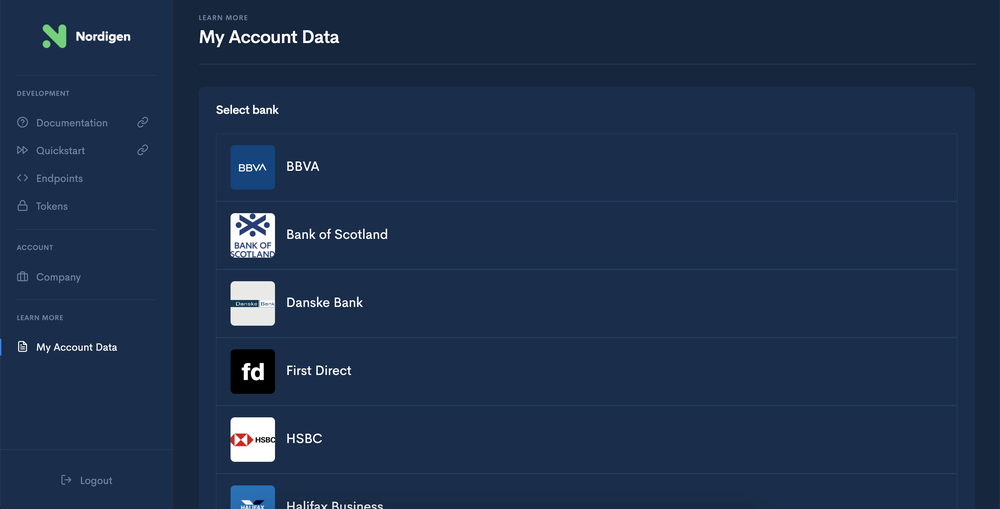Choose Bank of Scotland
The image size is (1000, 509).
pyautogui.click(x=586, y=235)
